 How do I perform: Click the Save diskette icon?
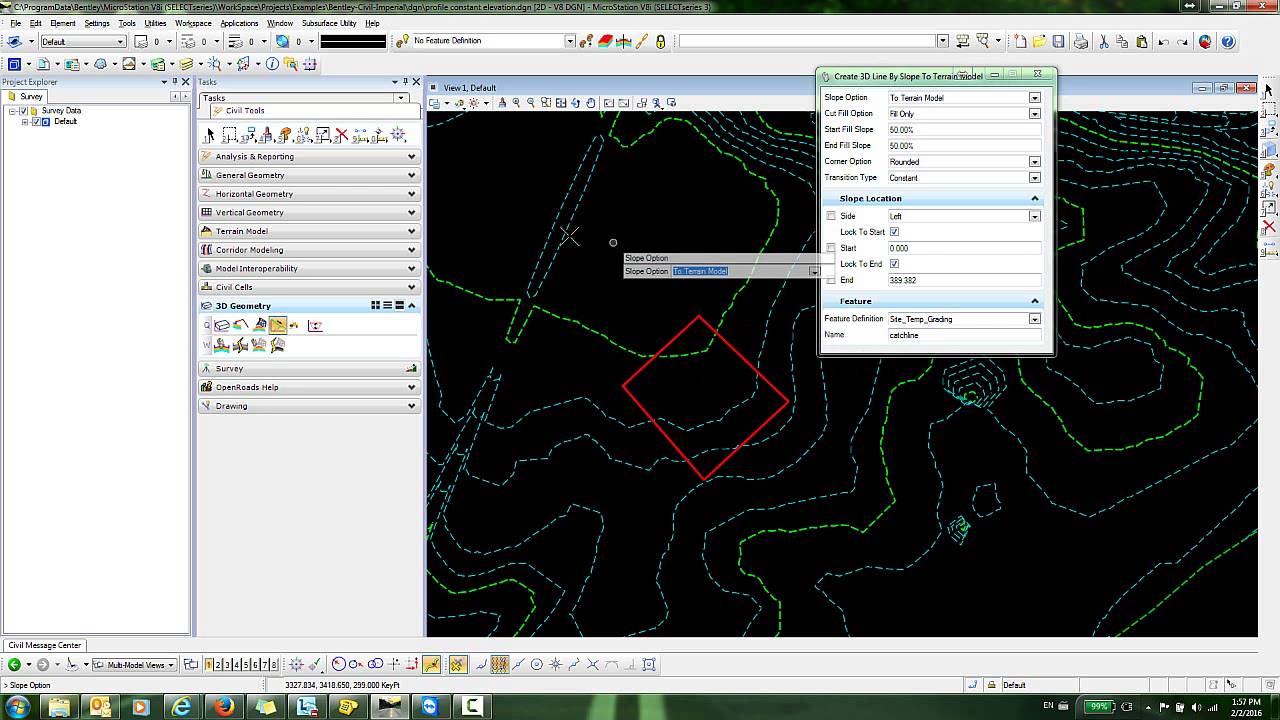(x=1058, y=41)
